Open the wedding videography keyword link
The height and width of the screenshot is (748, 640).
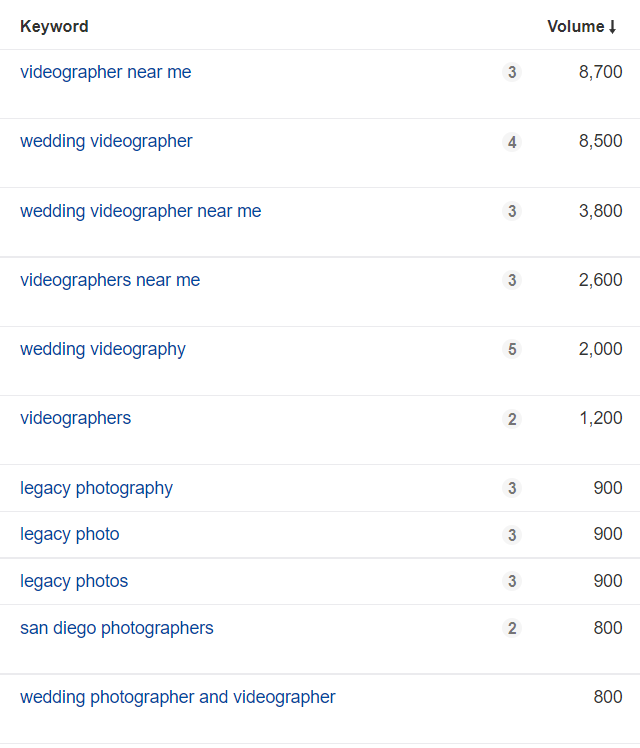[103, 349]
